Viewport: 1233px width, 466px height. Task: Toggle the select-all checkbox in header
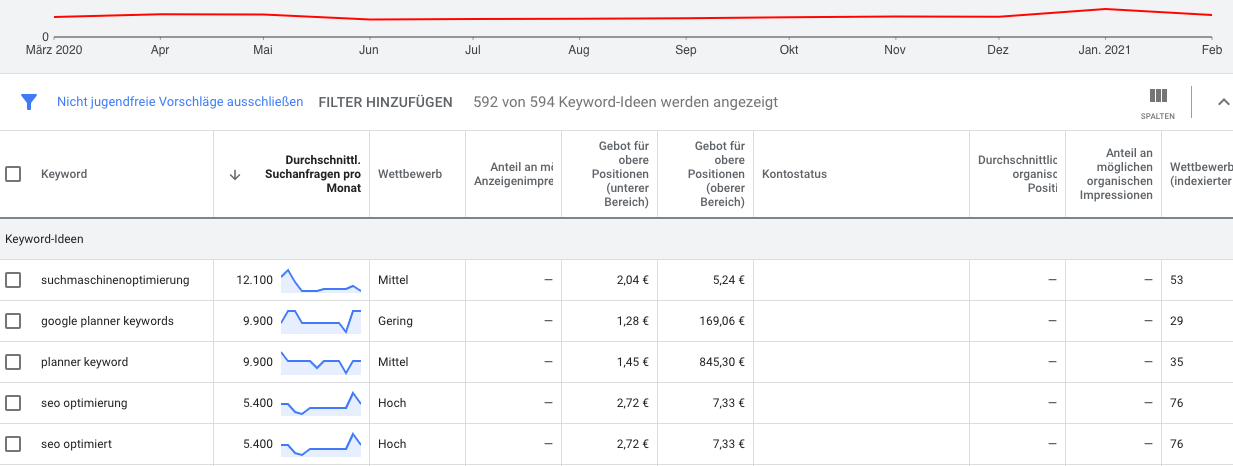tap(14, 174)
